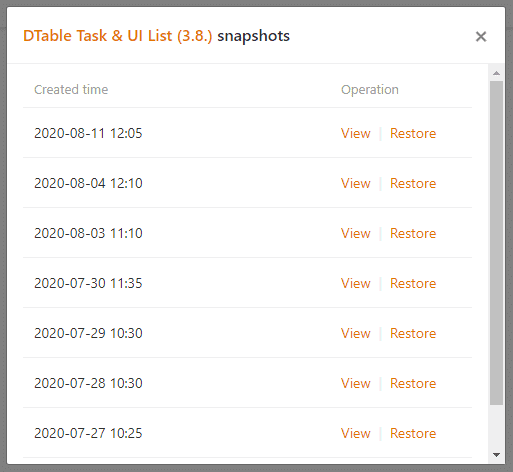The height and width of the screenshot is (472, 513).
Task: Restore the 2020-07-29 10:30 snapshot
Action: [x=413, y=333]
